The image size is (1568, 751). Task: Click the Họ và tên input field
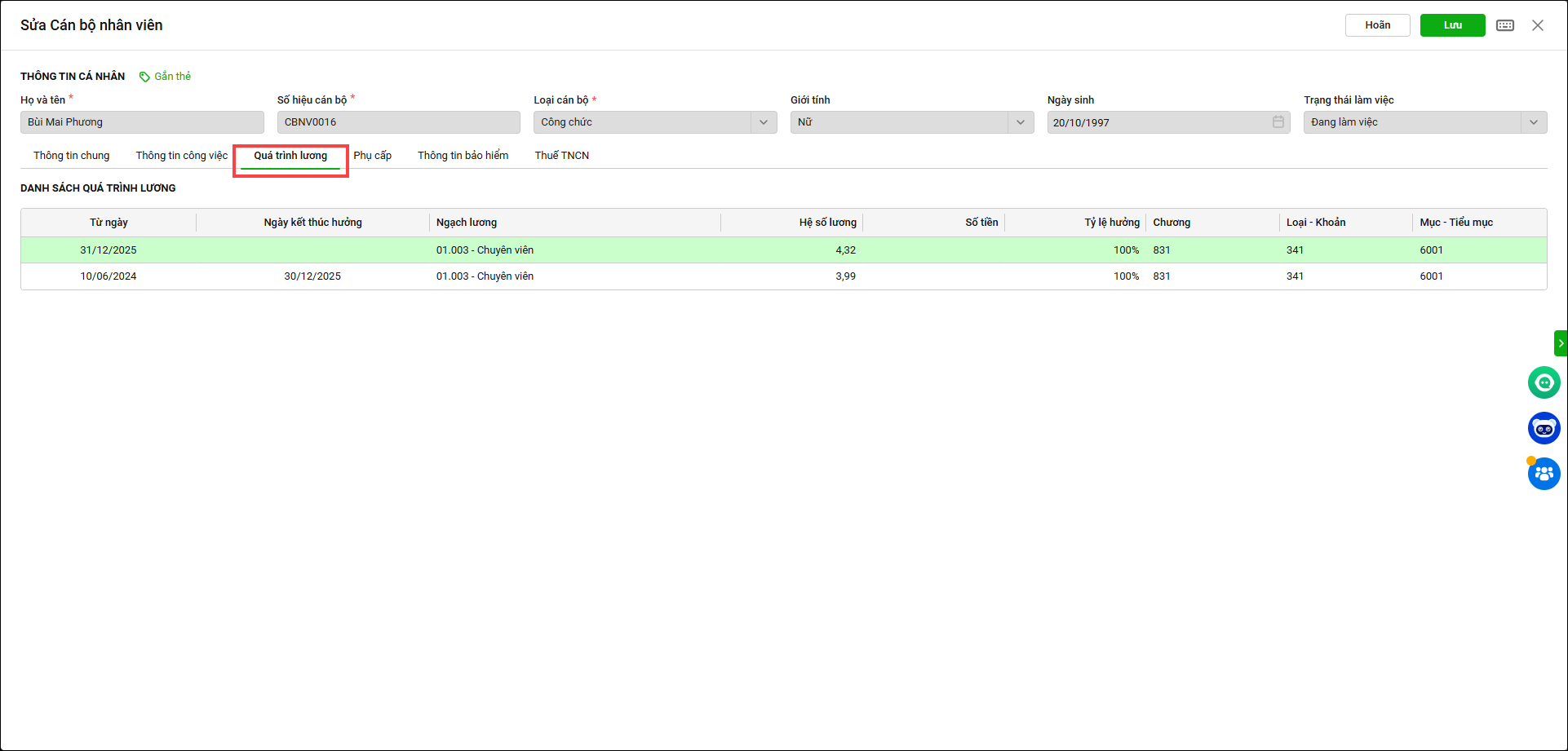coord(142,122)
